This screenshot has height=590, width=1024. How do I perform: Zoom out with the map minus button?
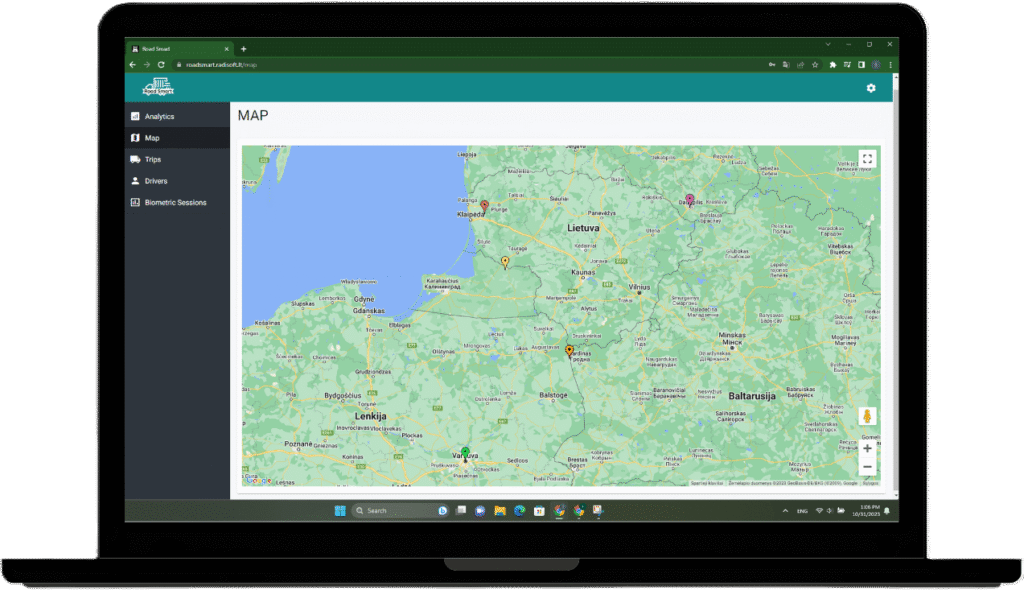click(867, 467)
